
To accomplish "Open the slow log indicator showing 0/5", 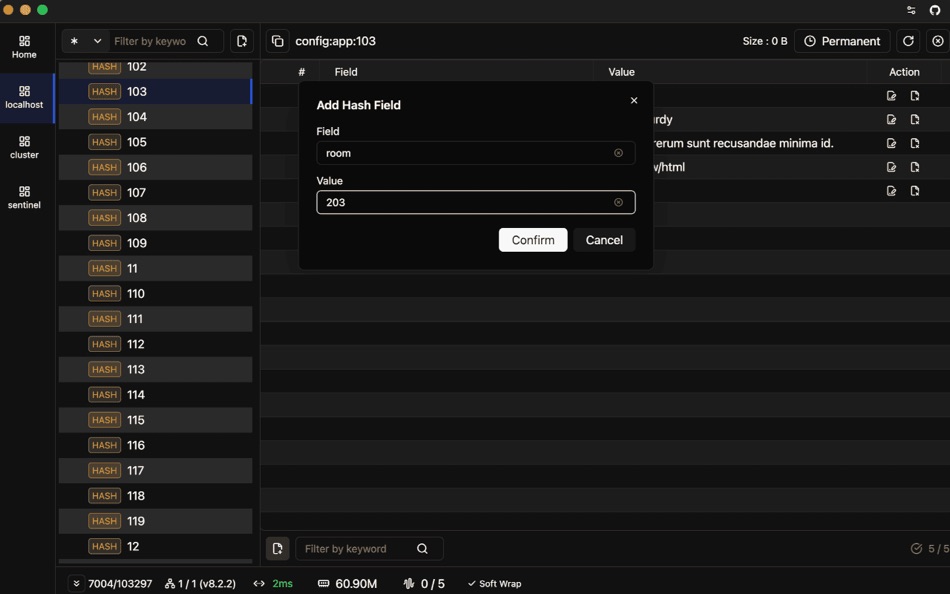I will point(425,583).
